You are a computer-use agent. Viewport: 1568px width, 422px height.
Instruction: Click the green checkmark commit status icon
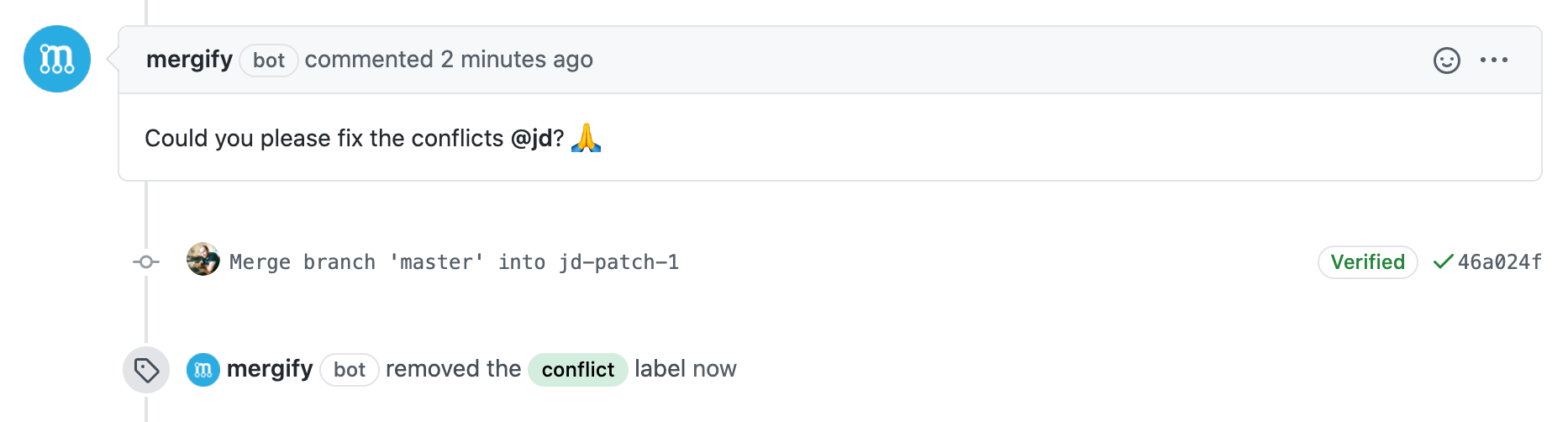click(x=1443, y=261)
